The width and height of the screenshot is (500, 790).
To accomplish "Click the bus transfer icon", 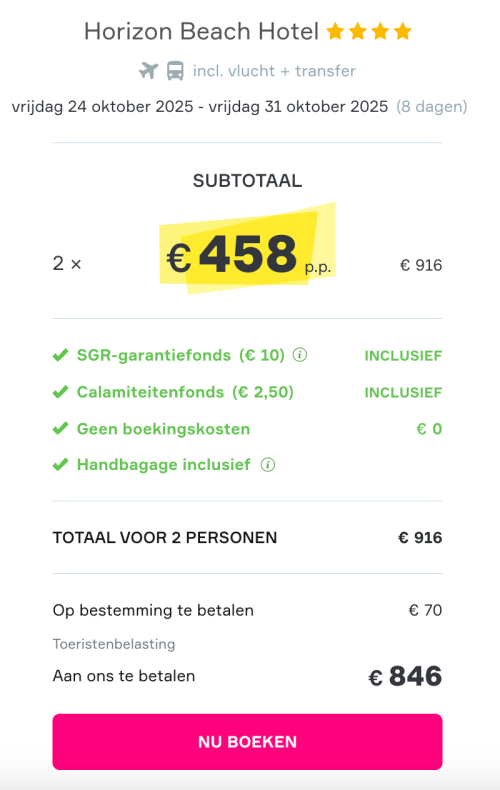I will pyautogui.click(x=175, y=71).
